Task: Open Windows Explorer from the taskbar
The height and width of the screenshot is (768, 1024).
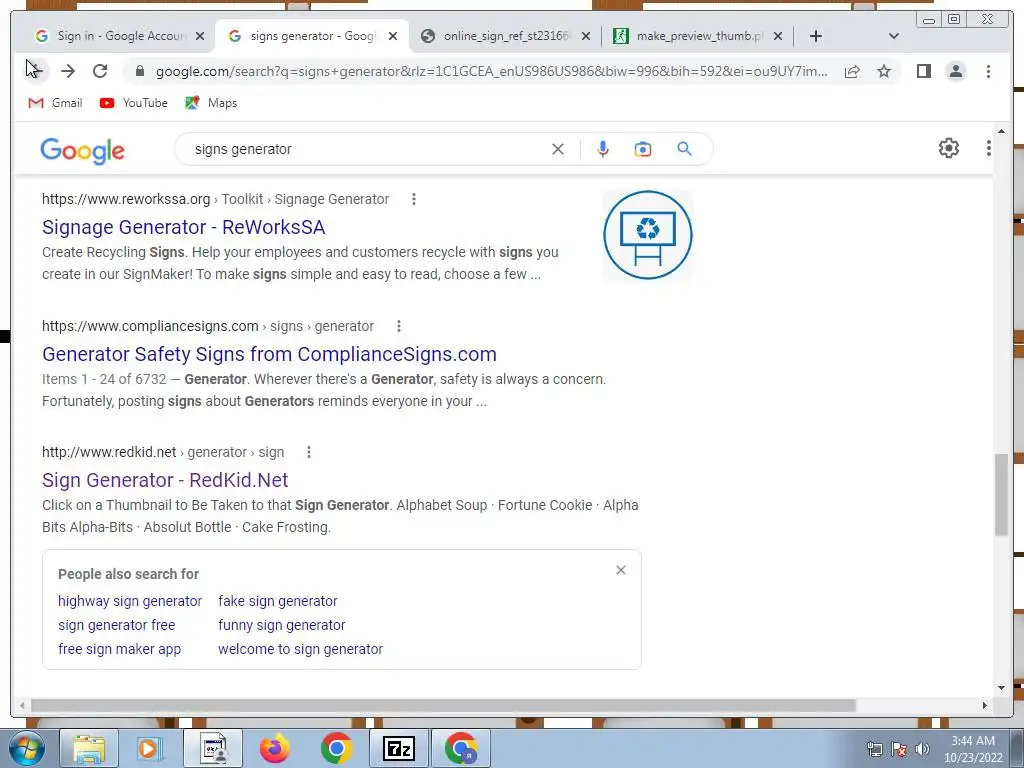Action: [89, 748]
